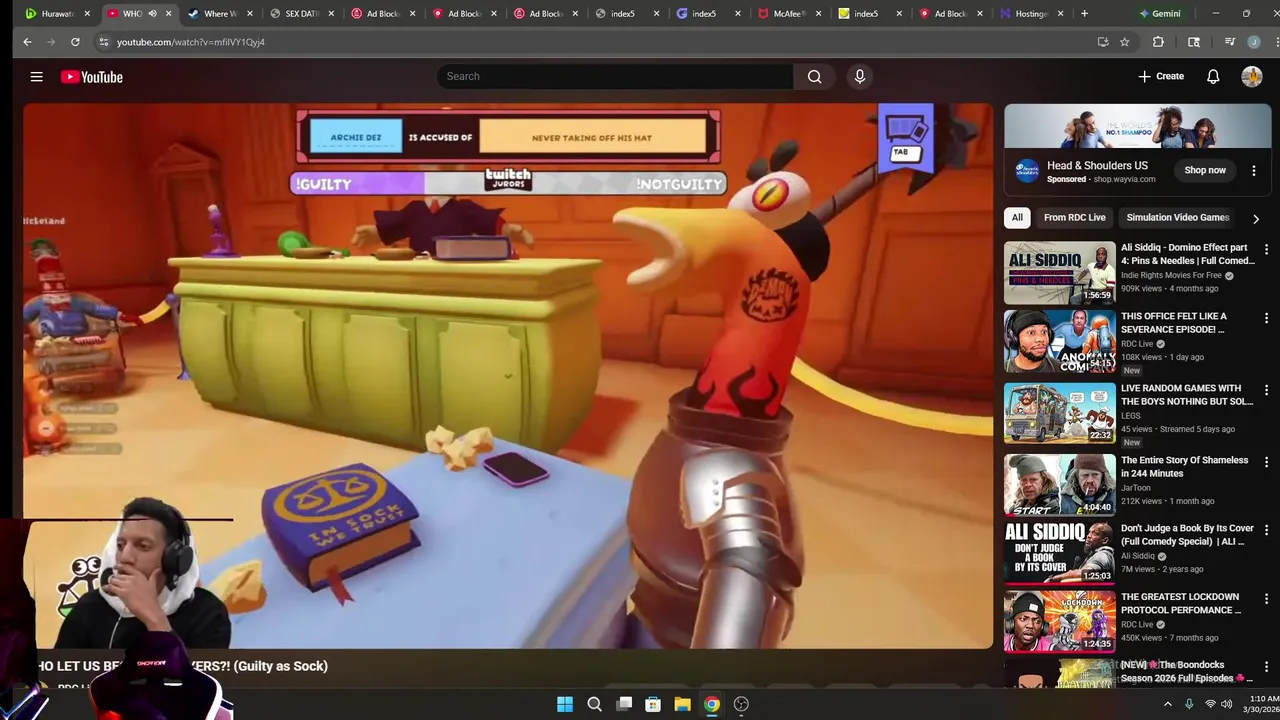Screen dimensions: 1280x720
Task: Open the Windows Start menu
Action: pyautogui.click(x=565, y=704)
